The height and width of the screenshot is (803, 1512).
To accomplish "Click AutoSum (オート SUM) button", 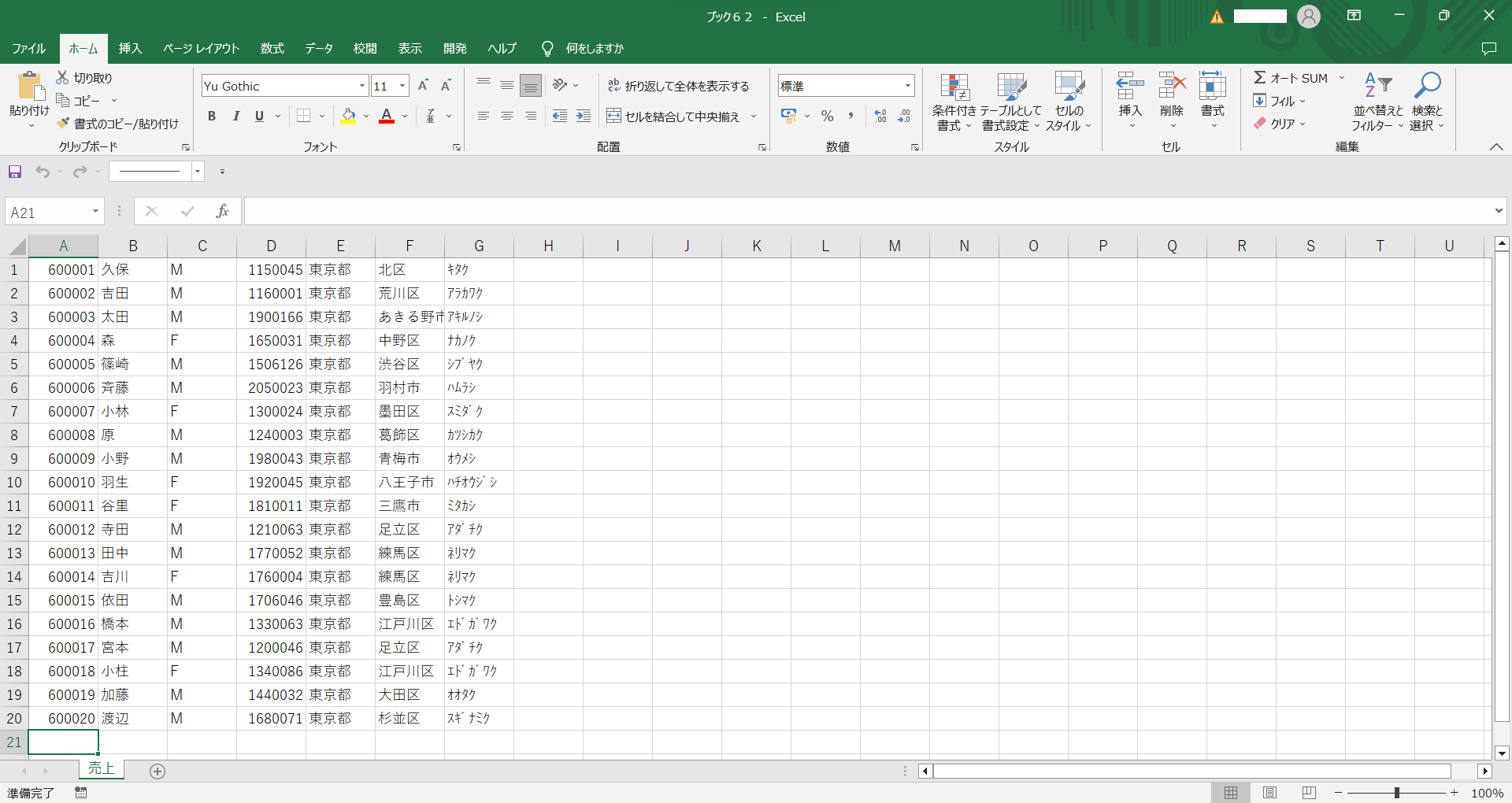I will click(x=1291, y=78).
